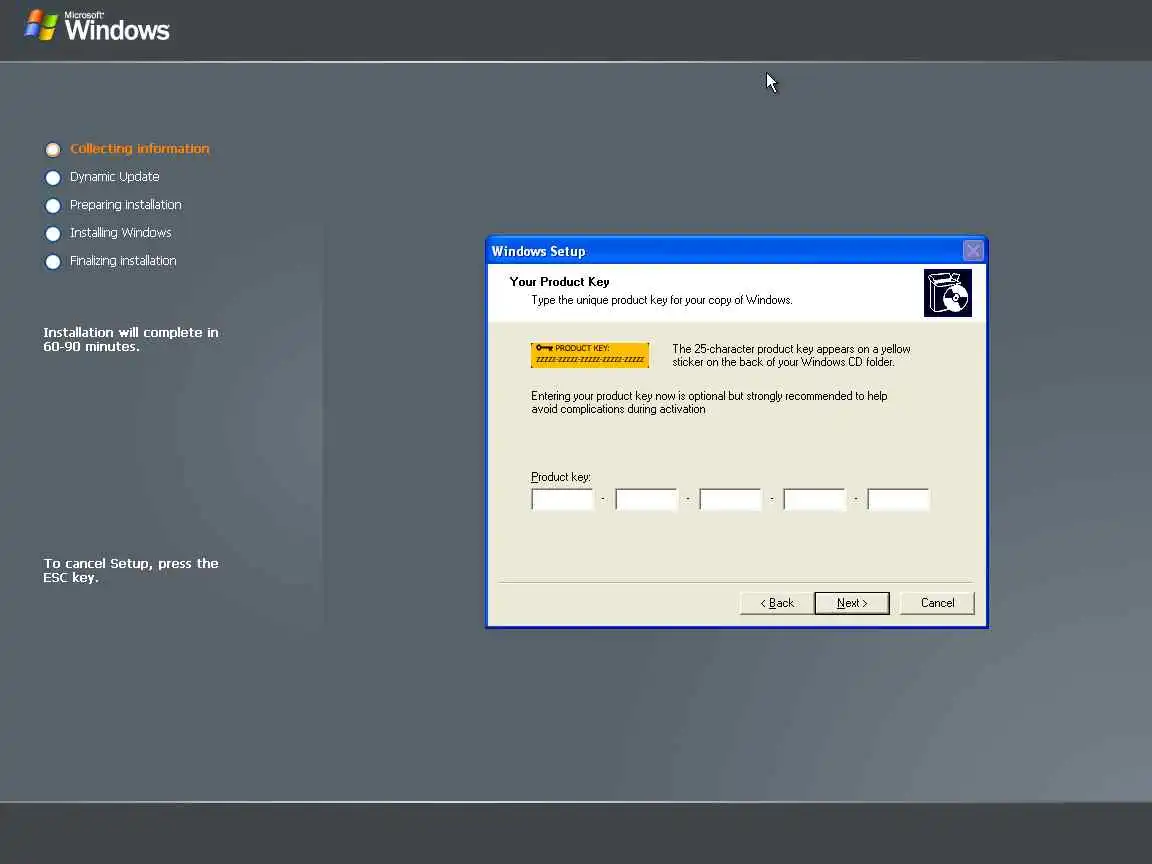Click the 'Entering your product key now' note
The height and width of the screenshot is (864, 1152).
[x=709, y=403]
